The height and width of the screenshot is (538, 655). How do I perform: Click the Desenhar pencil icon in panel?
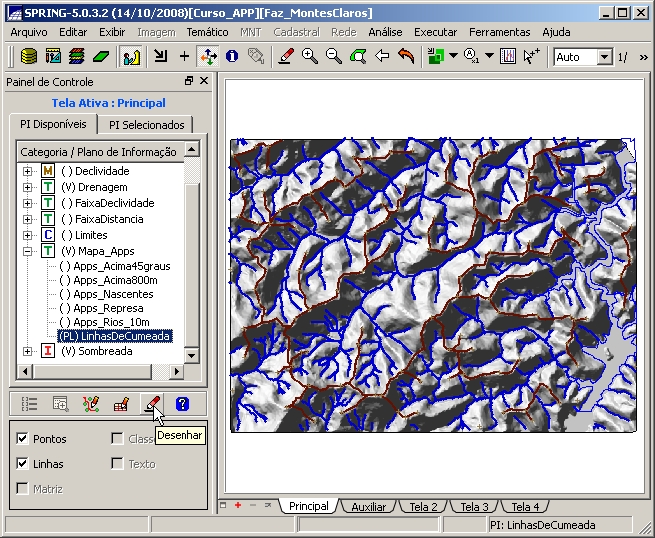point(151,404)
